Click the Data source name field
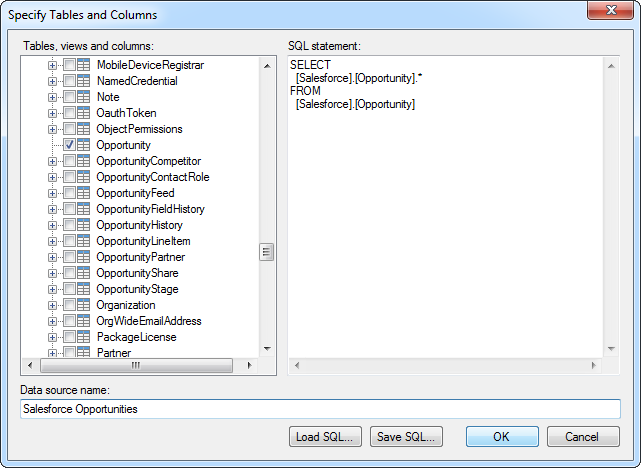Image resolution: width=641 pixels, height=468 pixels. pos(320,409)
